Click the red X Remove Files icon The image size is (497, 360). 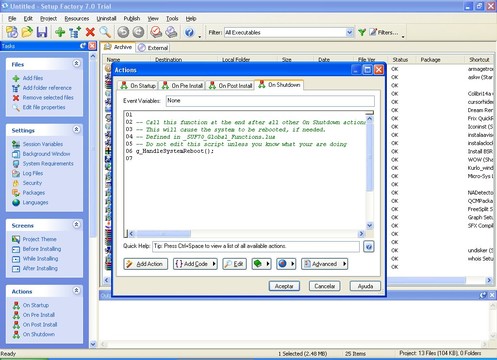[90, 32]
